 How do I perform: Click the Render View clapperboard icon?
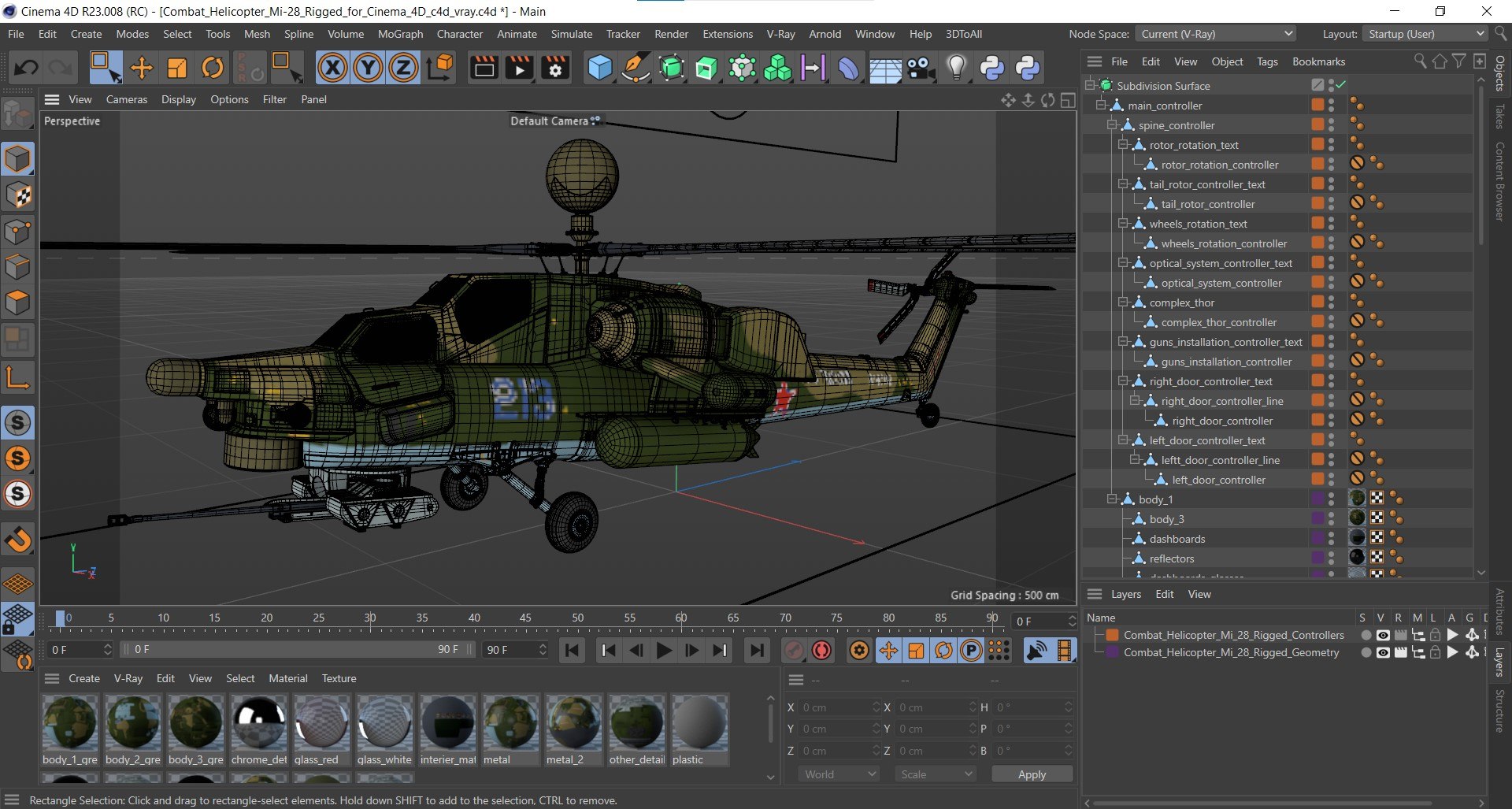484,68
